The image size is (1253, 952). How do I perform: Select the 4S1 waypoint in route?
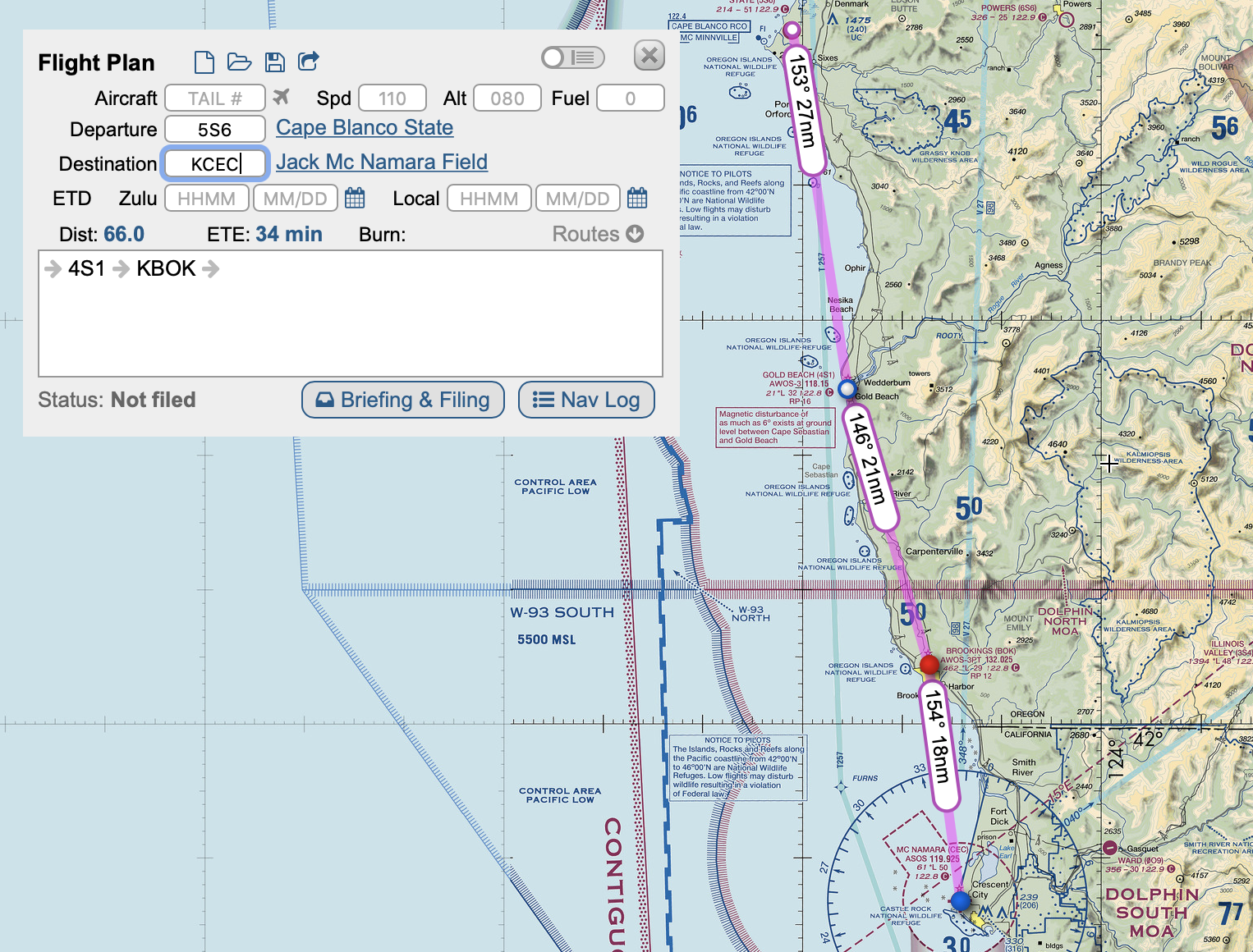point(86,268)
